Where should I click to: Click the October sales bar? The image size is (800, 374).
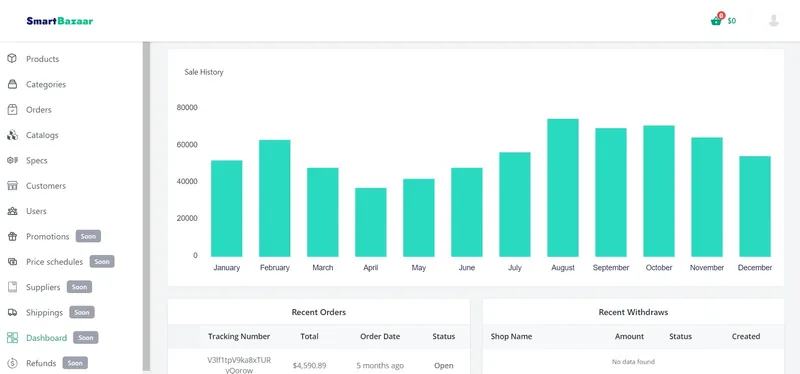(659, 191)
